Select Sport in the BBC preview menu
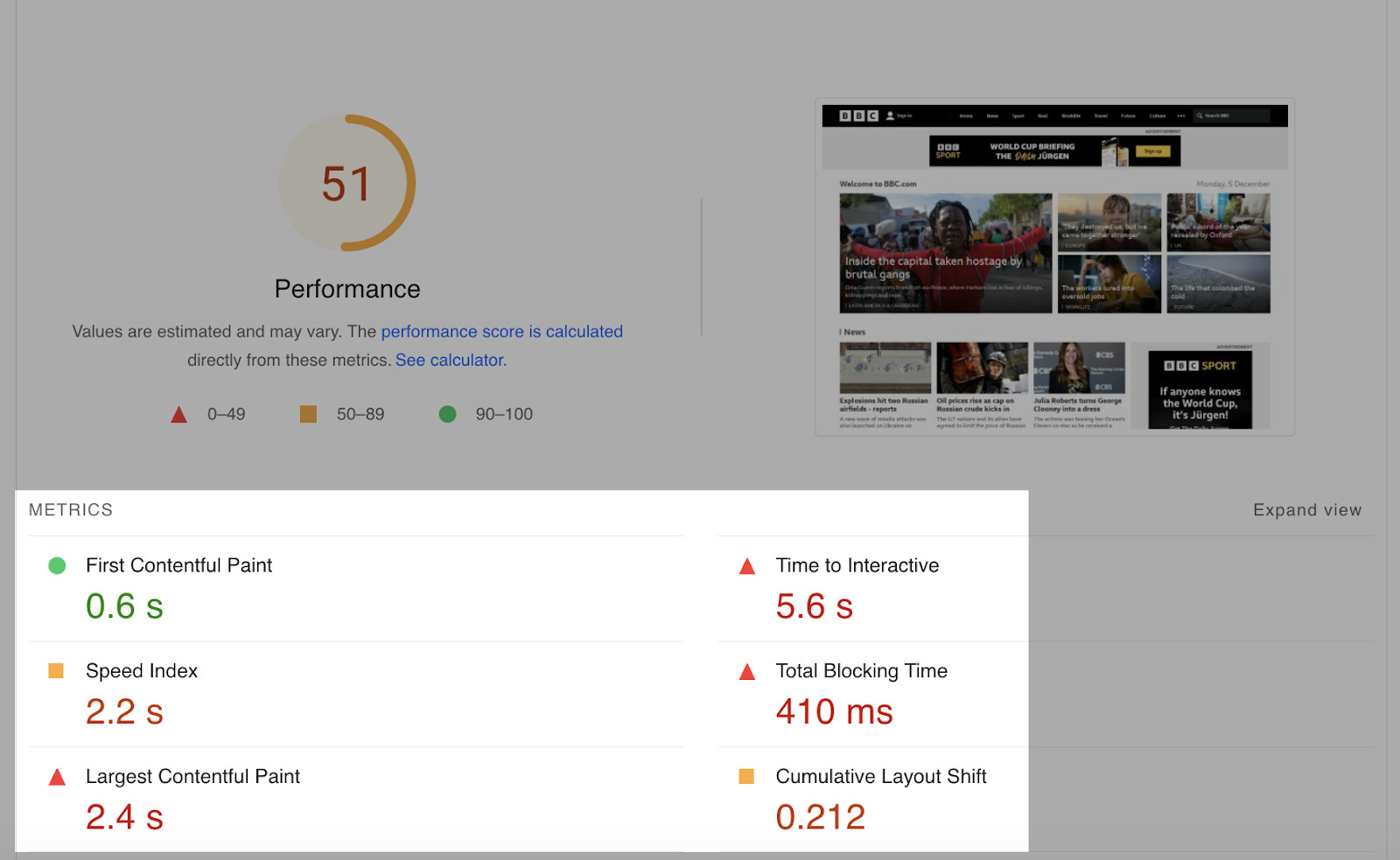Screen dimensions: 1400x860 click(x=1018, y=115)
